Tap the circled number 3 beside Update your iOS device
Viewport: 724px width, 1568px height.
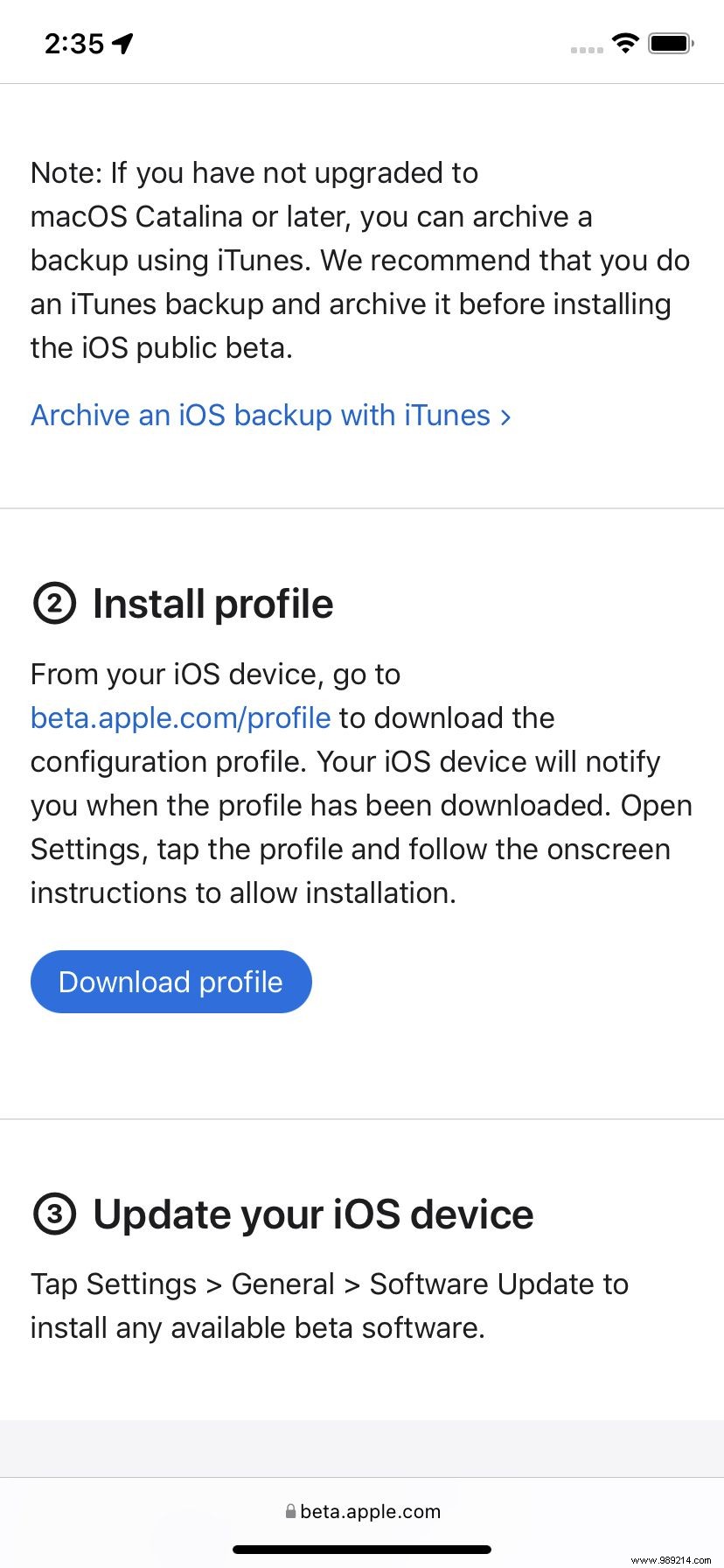(54, 1214)
